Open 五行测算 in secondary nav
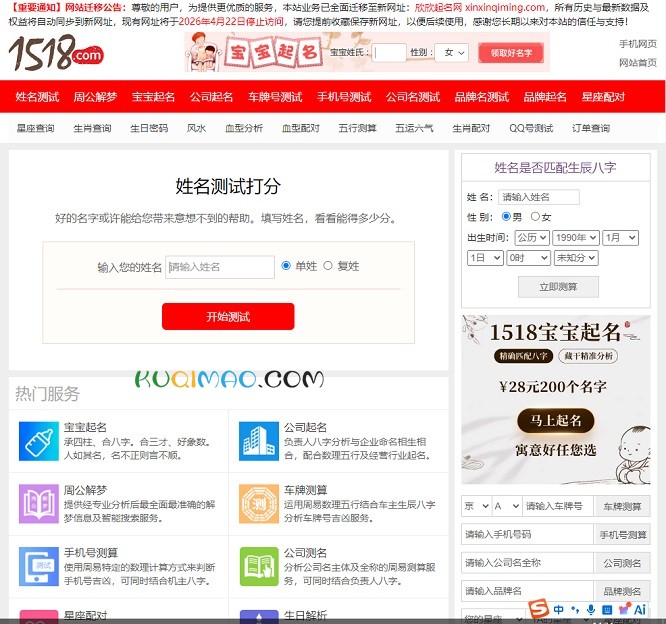Screen dimensions: 666x624 (358, 128)
